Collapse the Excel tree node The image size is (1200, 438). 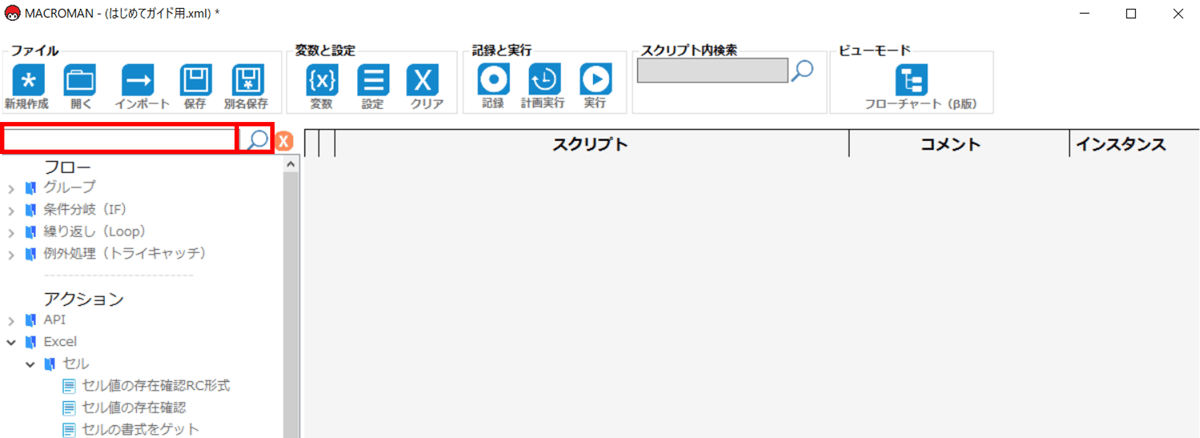[x=11, y=342]
